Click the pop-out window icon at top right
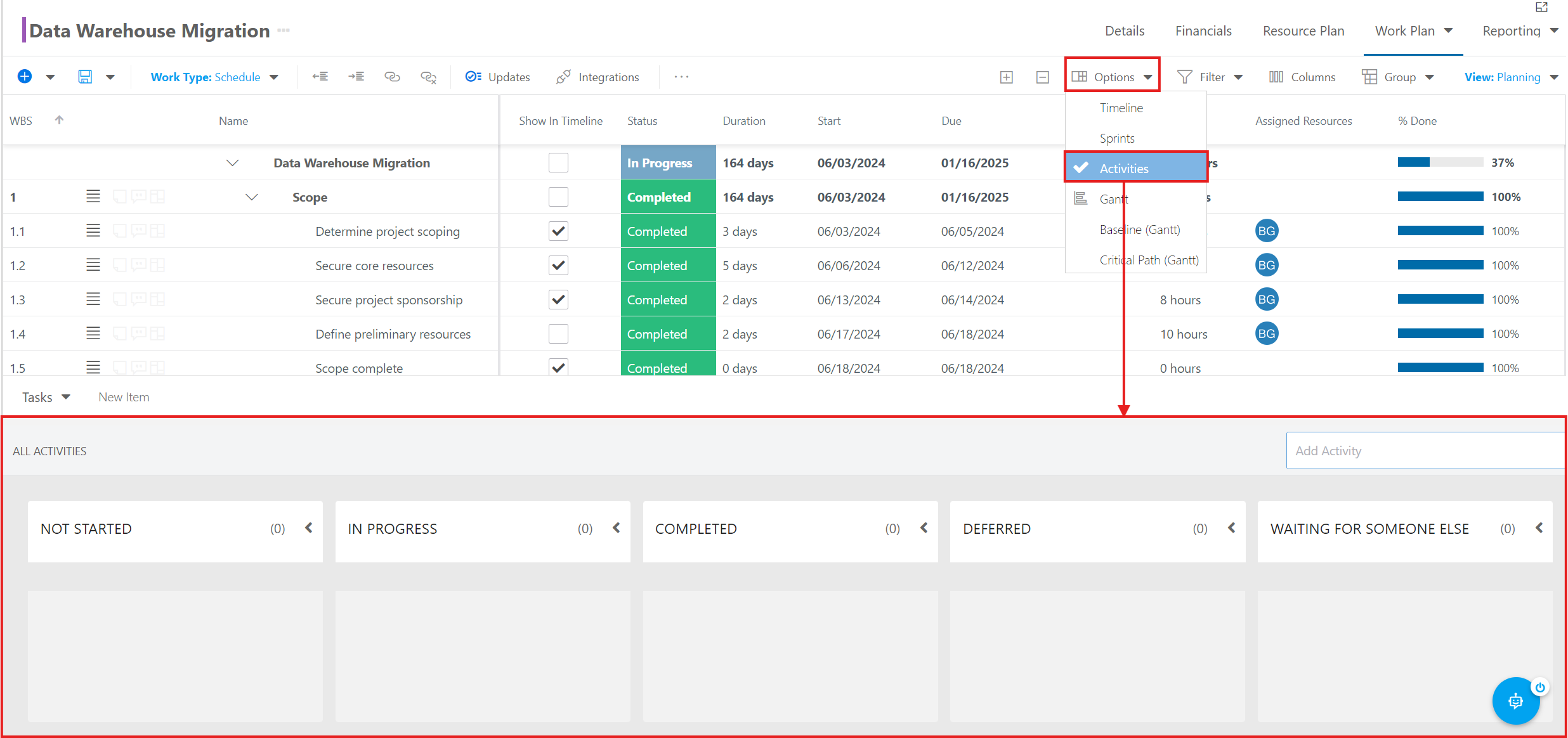This screenshot has width=1568, height=738. pyautogui.click(x=1542, y=7)
